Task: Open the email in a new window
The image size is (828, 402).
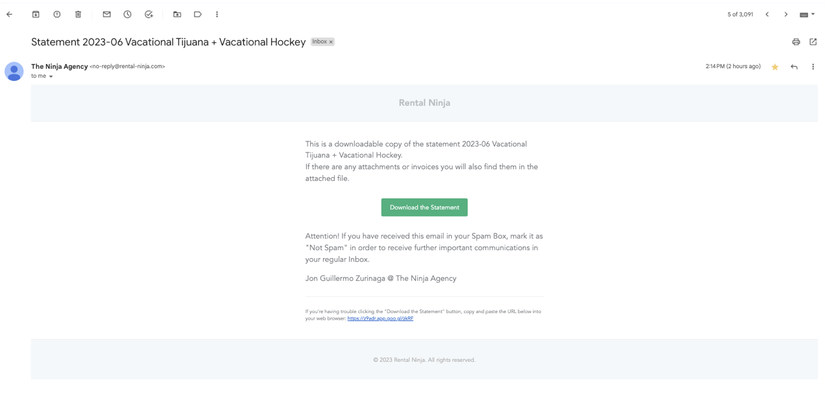Action: click(x=813, y=42)
